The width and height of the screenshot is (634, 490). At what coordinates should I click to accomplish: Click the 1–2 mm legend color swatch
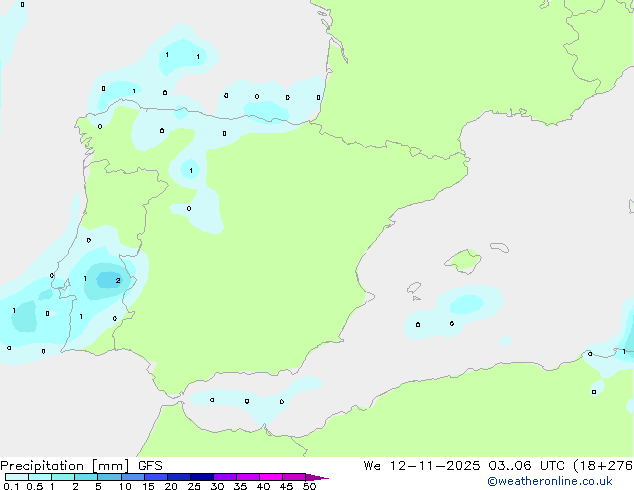[x=63, y=477]
